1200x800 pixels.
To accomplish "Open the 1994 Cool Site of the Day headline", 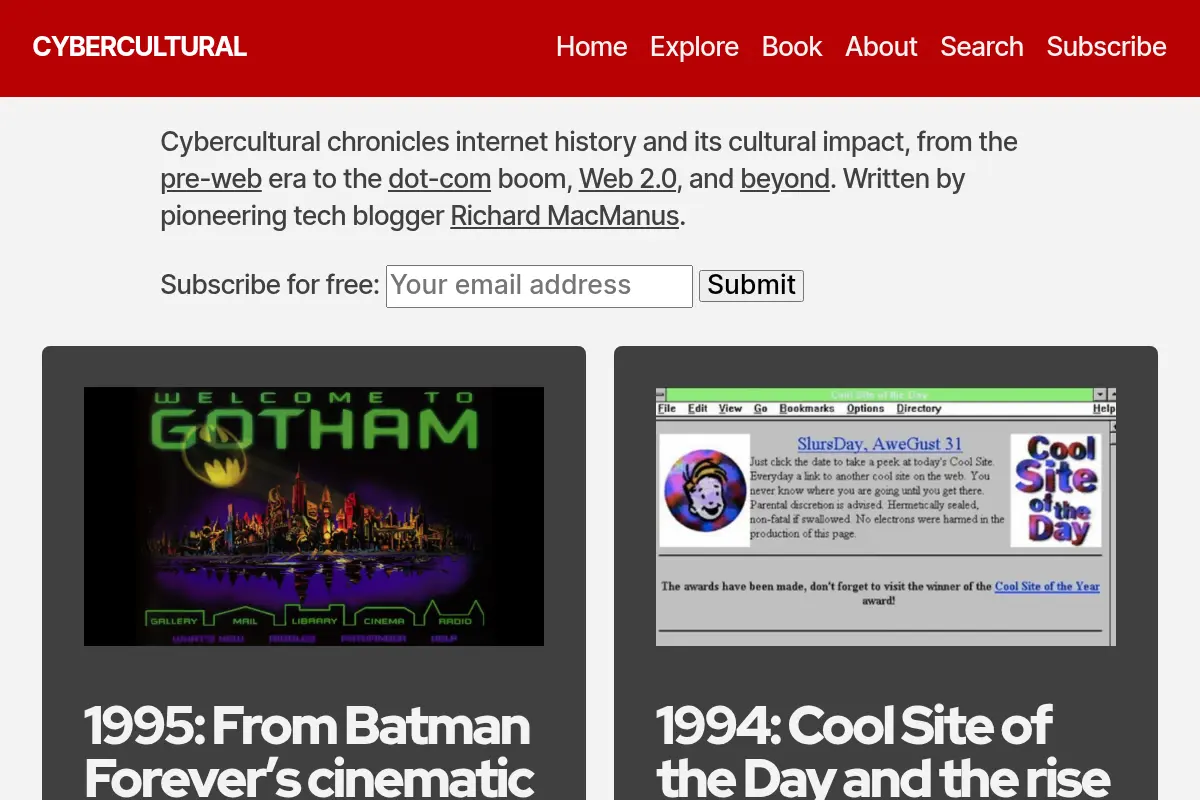I will pyautogui.click(x=883, y=752).
